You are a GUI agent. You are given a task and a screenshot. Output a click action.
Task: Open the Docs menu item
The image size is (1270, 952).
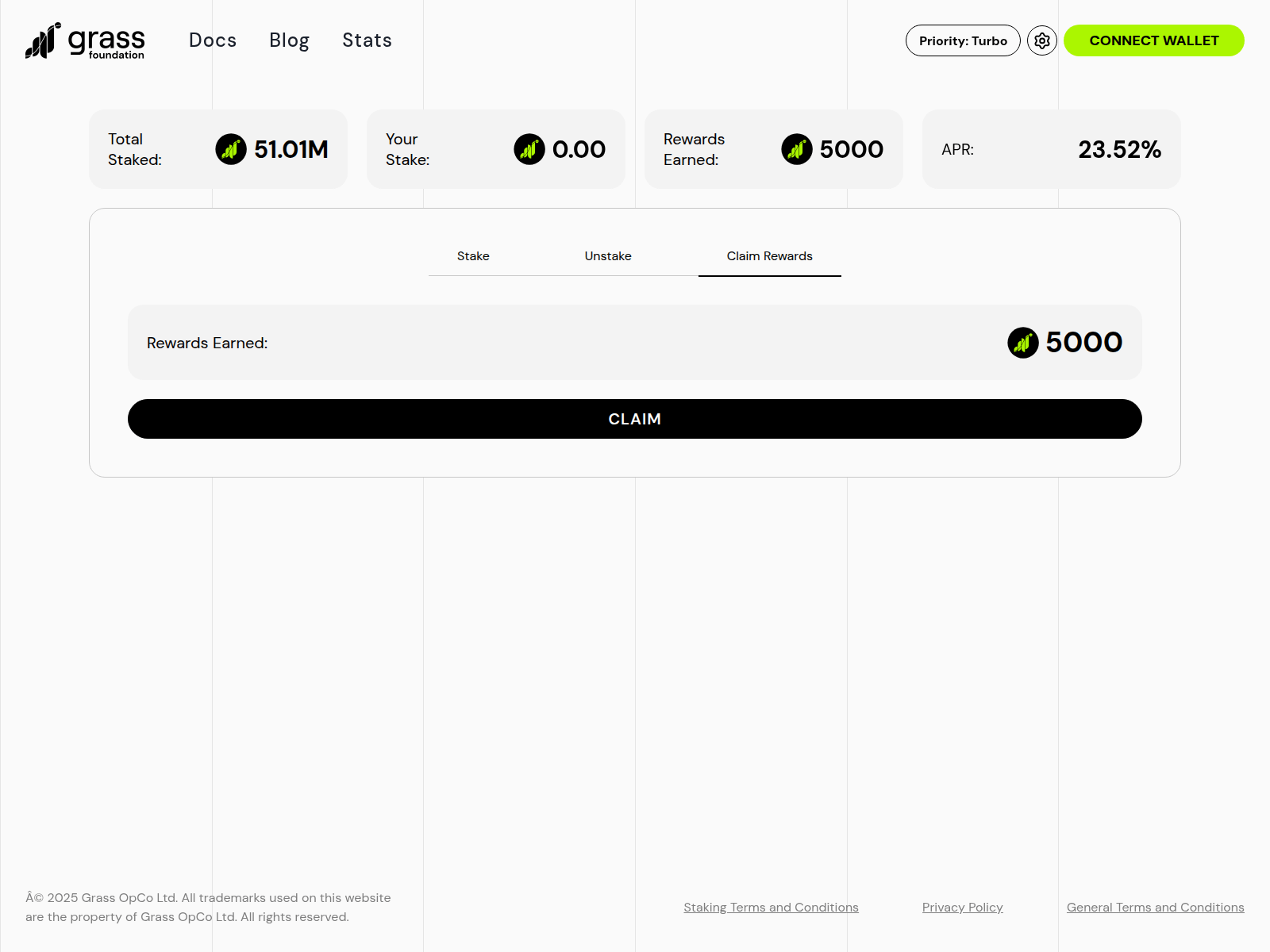point(213,40)
